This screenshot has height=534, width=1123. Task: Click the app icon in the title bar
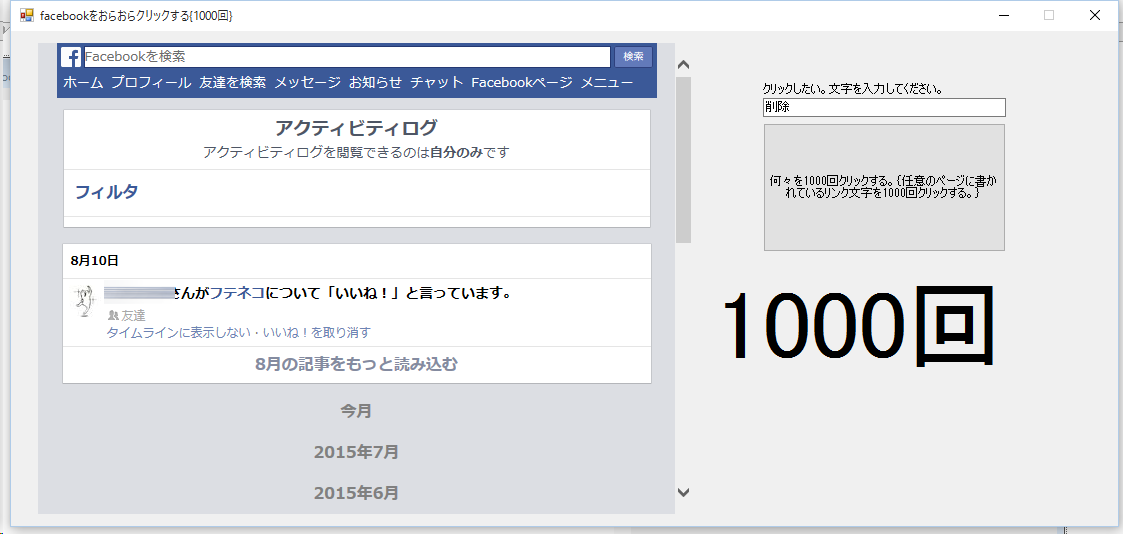[x=26, y=15]
